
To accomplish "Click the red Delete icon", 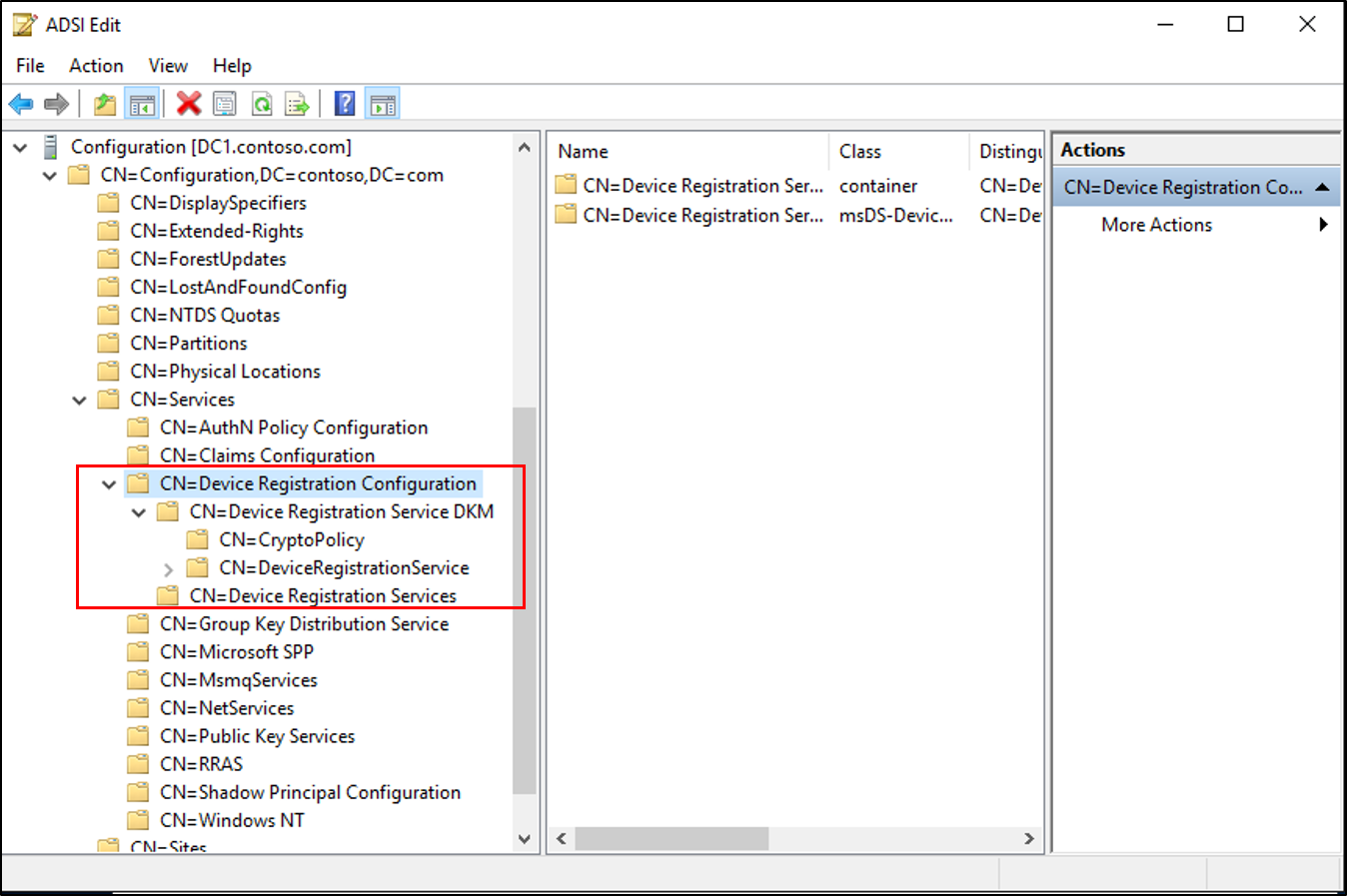I will click(189, 103).
